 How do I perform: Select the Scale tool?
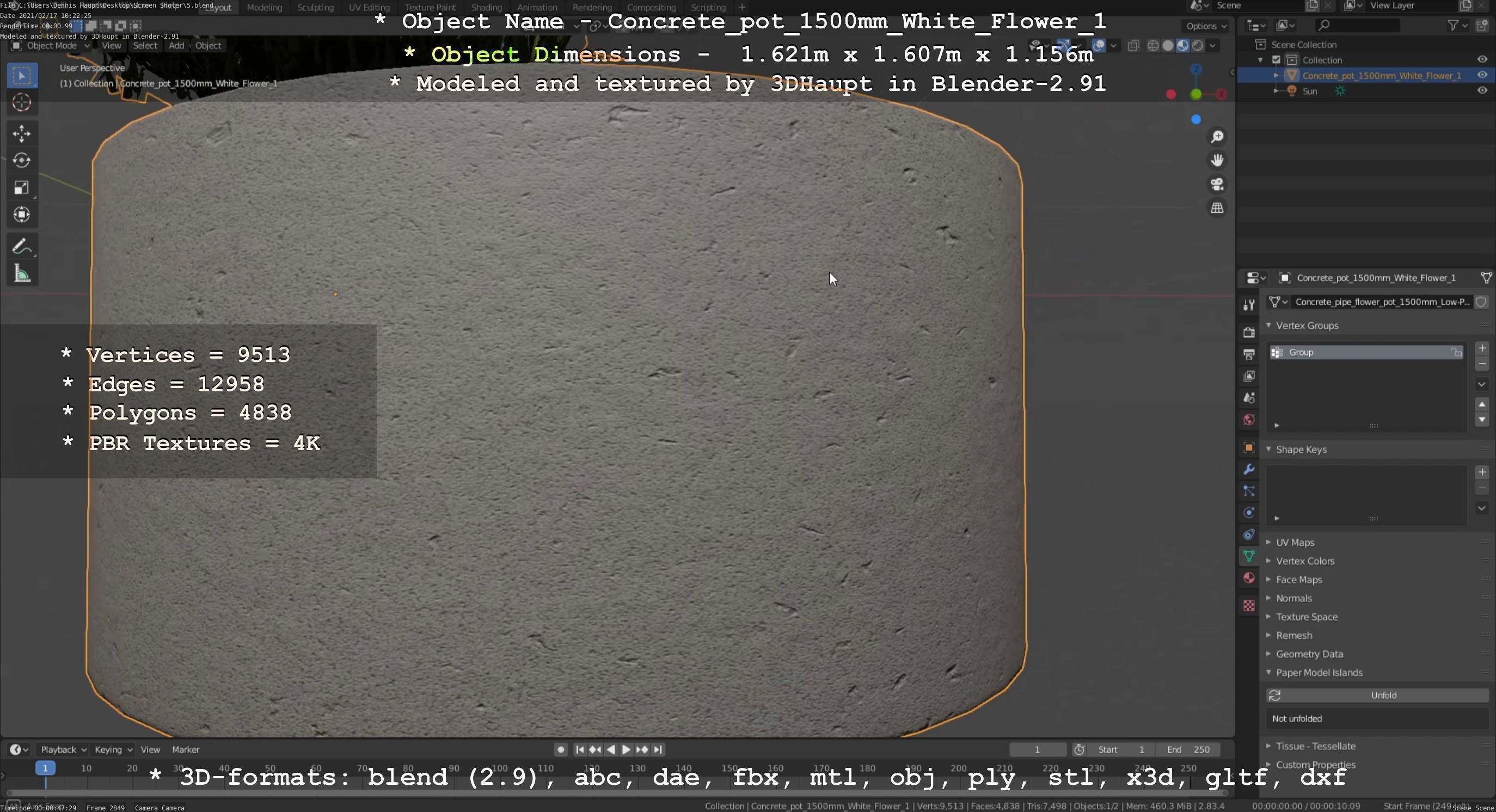[x=21, y=187]
